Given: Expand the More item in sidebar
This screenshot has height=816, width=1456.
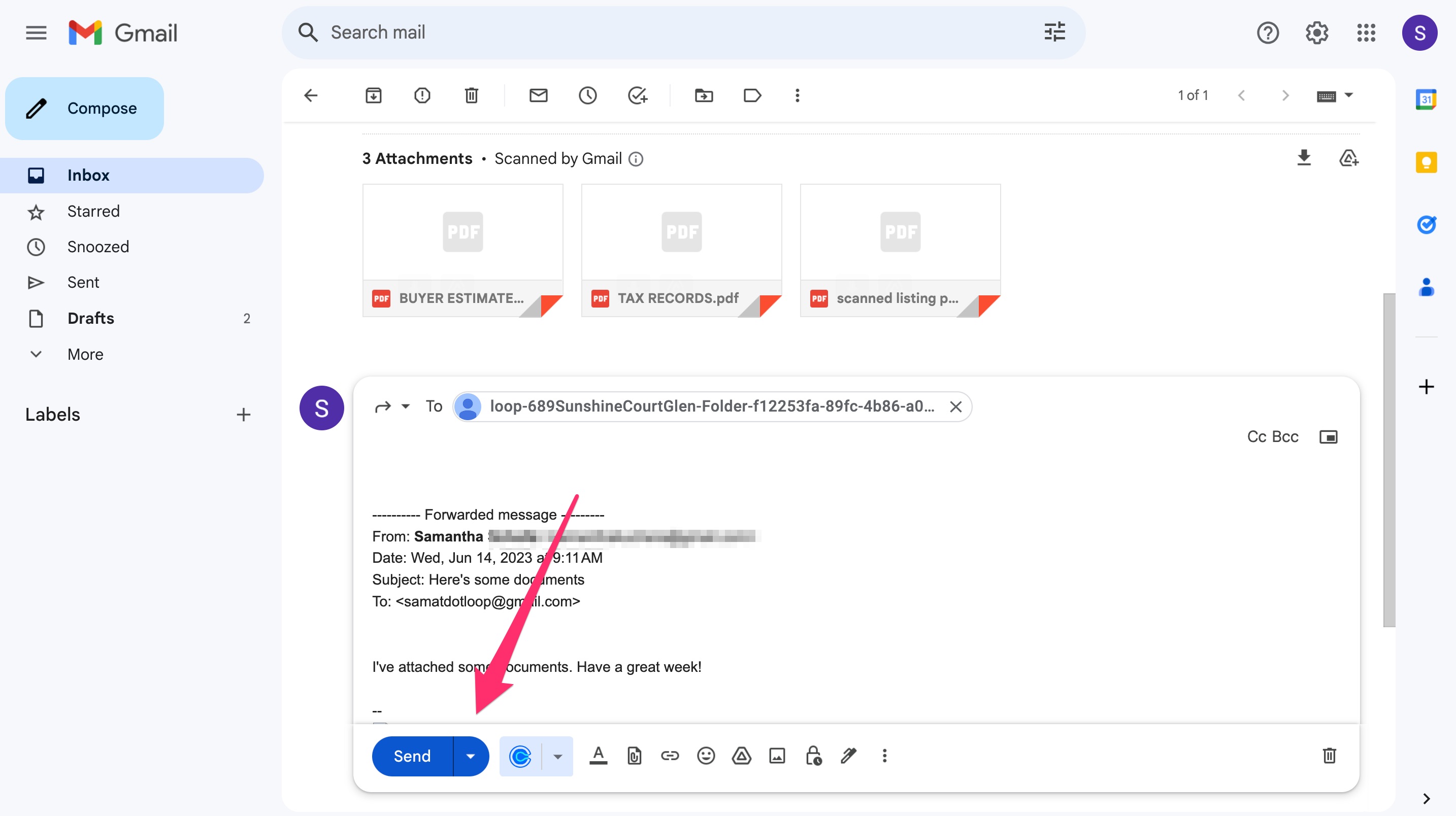Looking at the screenshot, I should (x=85, y=354).
